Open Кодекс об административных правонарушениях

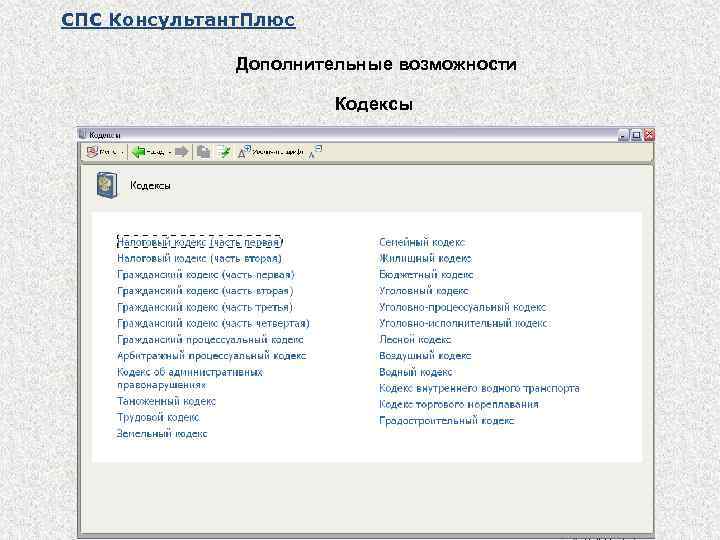pyautogui.click(x=190, y=378)
